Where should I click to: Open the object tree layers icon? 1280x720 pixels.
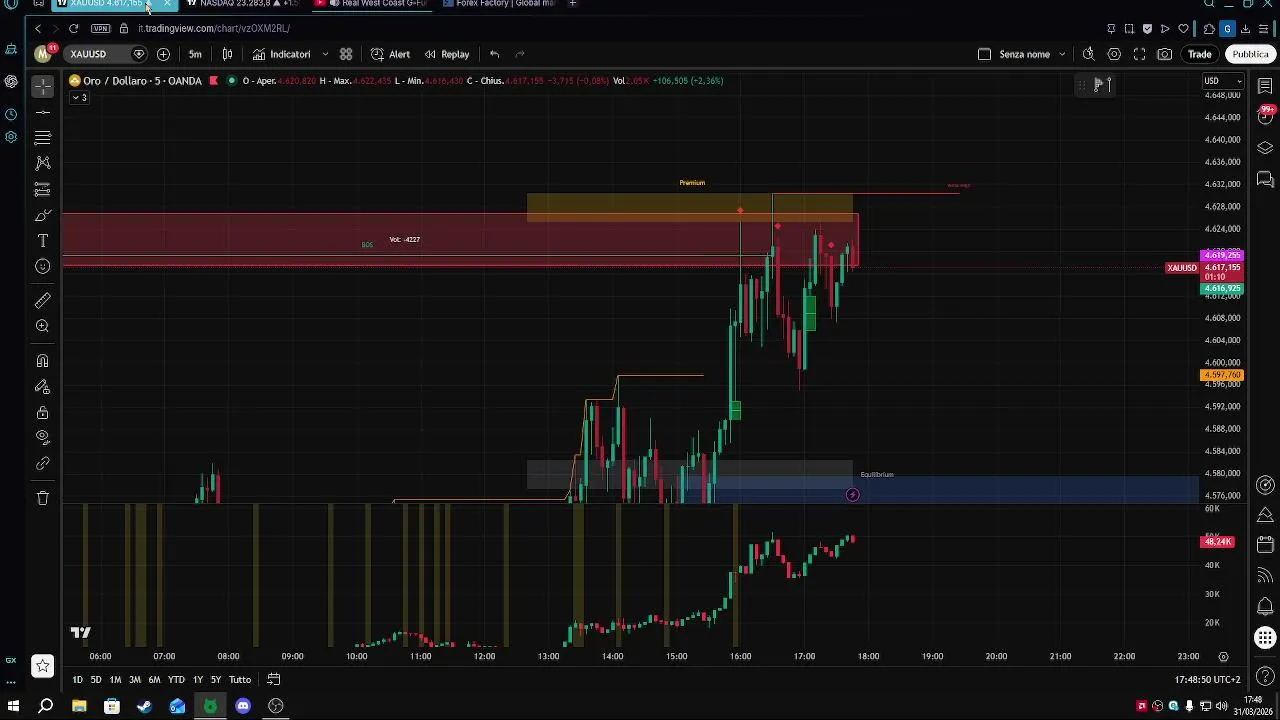(x=1265, y=148)
